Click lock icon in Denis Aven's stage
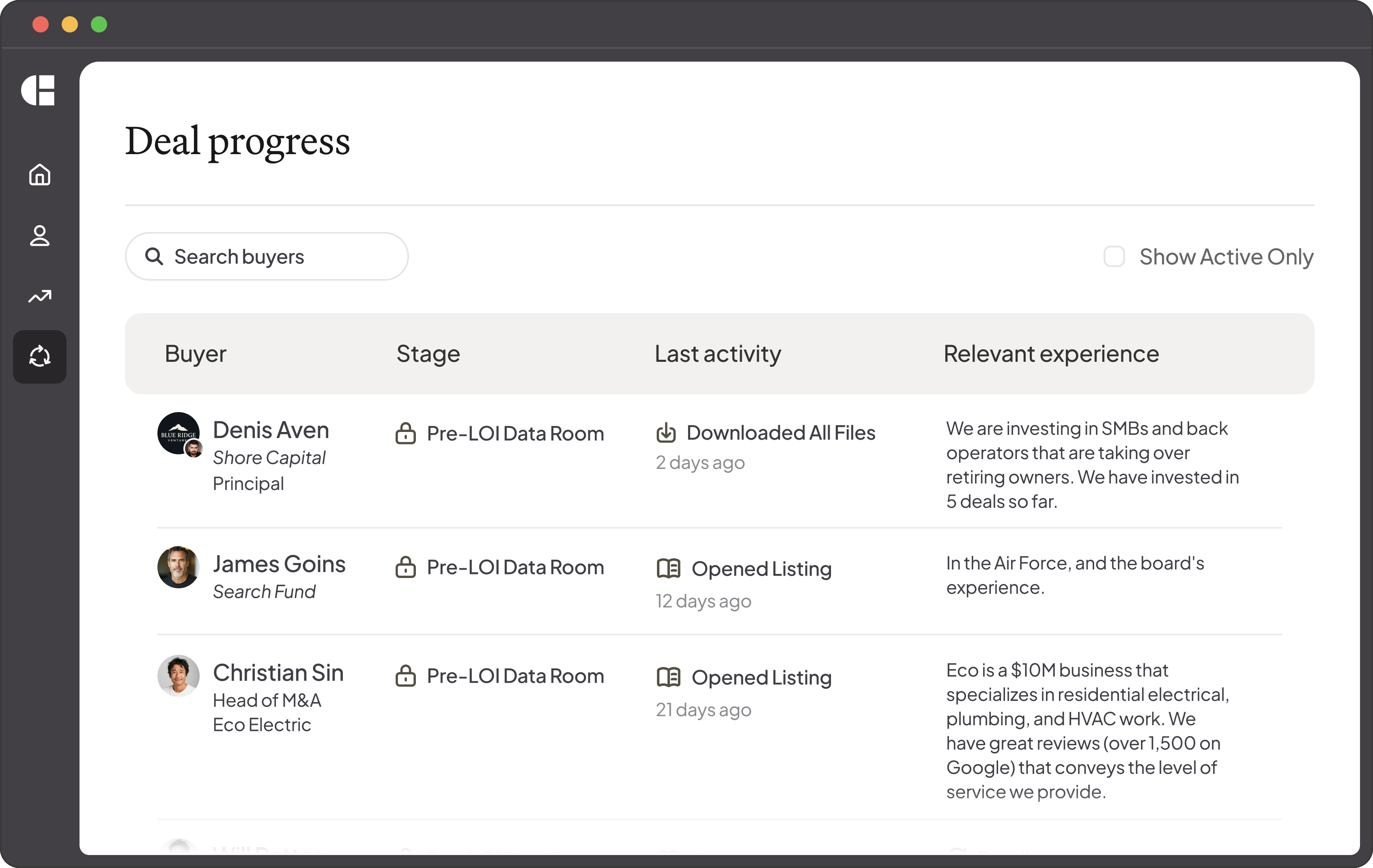 [405, 434]
